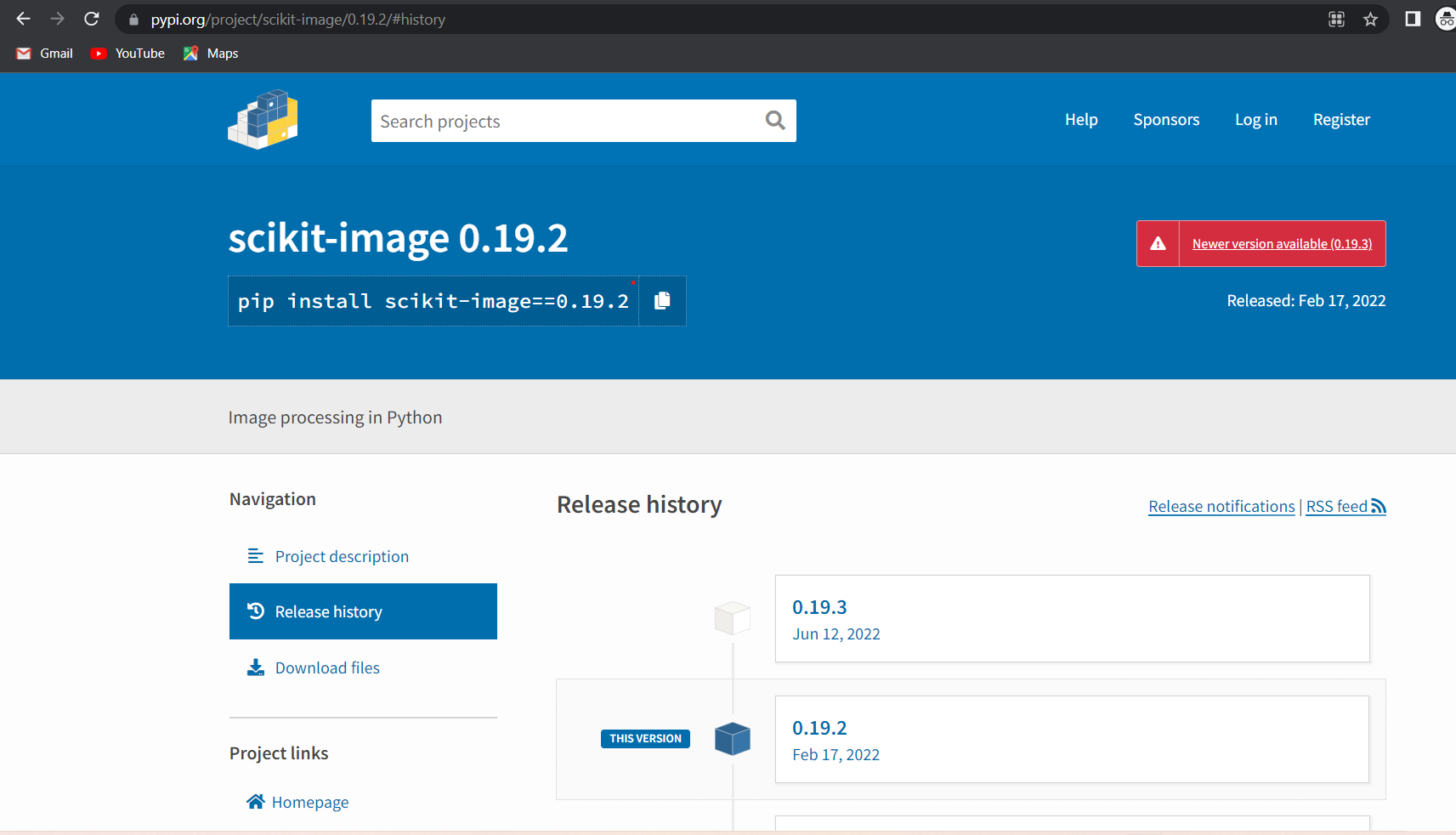Click Register
Viewport: 1456px width, 835px height.
click(x=1341, y=120)
